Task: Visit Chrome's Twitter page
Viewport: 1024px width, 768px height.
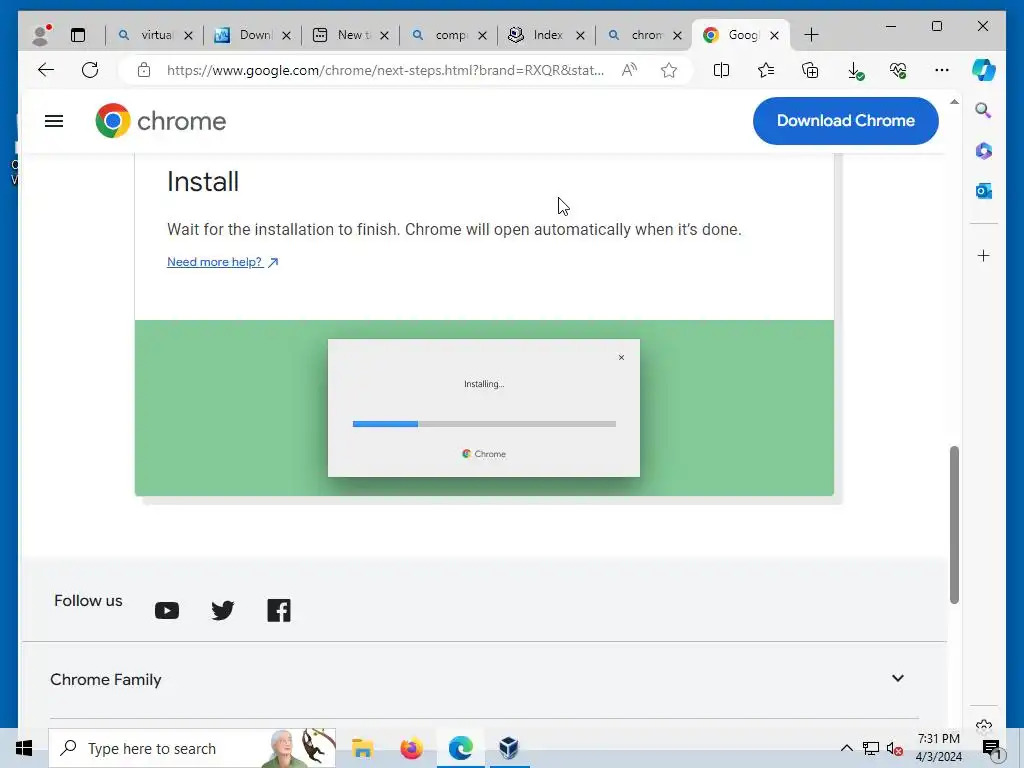Action: 223,610
